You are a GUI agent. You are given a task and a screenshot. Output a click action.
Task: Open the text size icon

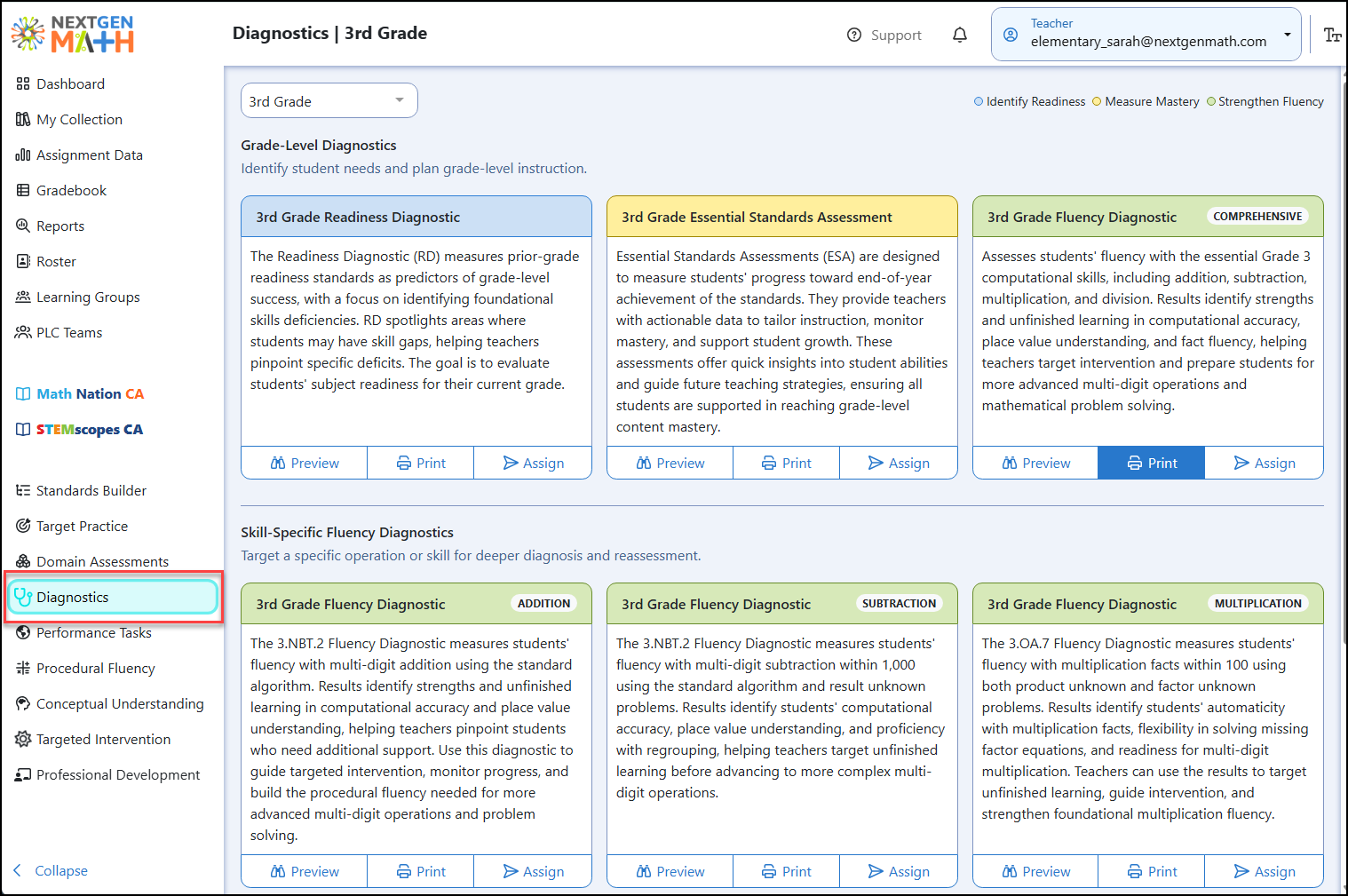(1332, 35)
